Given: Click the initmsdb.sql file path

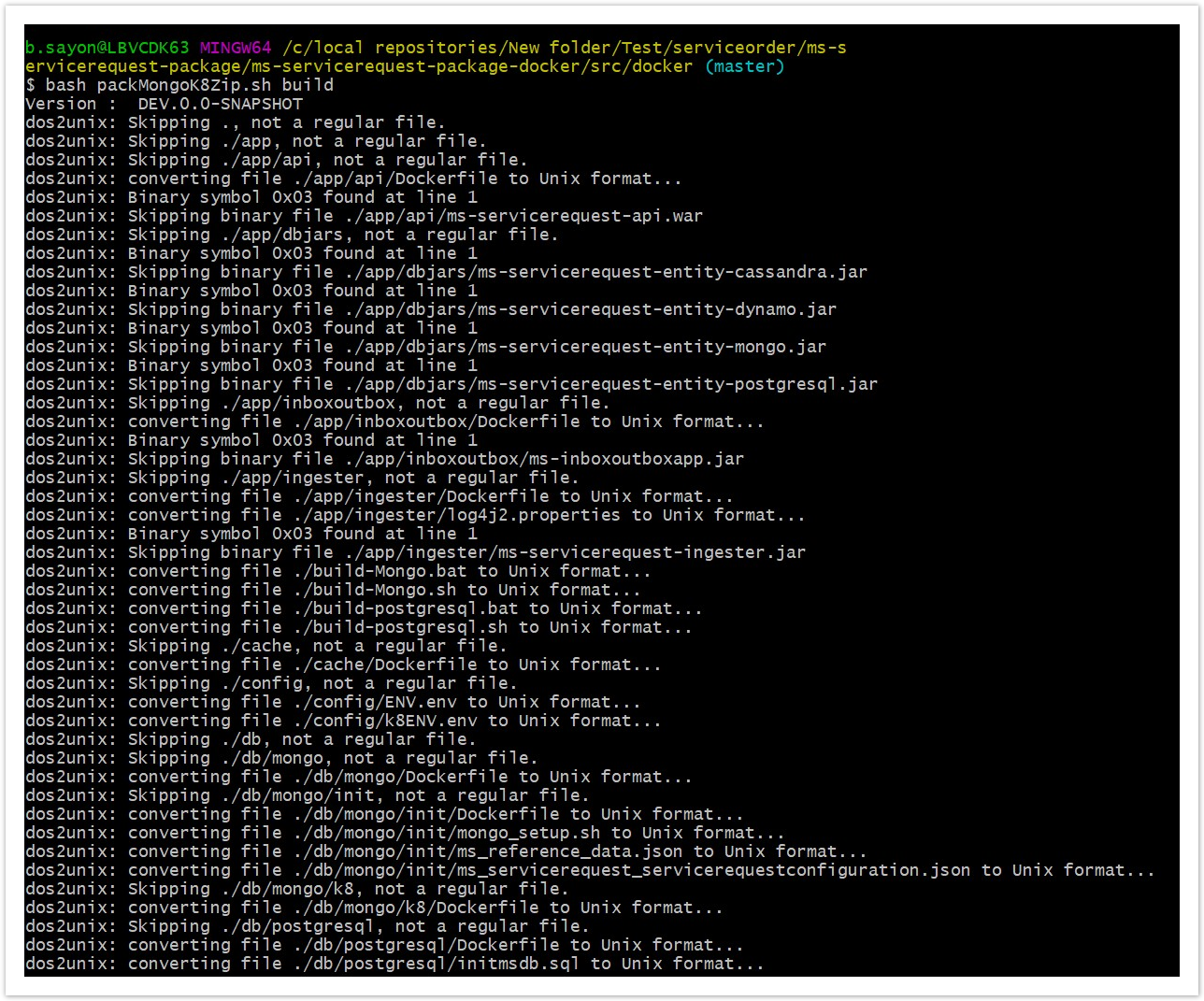Looking at the screenshot, I should click(437, 964).
